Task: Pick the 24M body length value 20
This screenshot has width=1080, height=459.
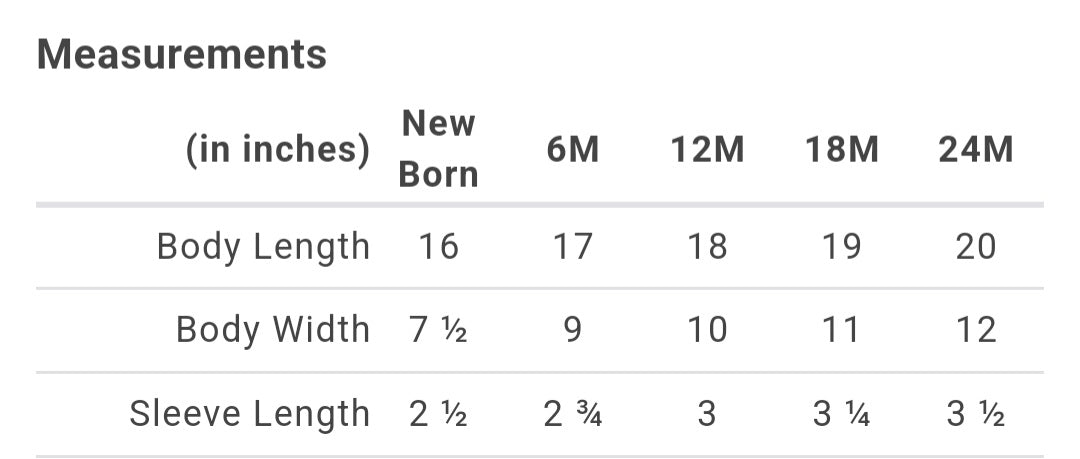Action: 975,246
